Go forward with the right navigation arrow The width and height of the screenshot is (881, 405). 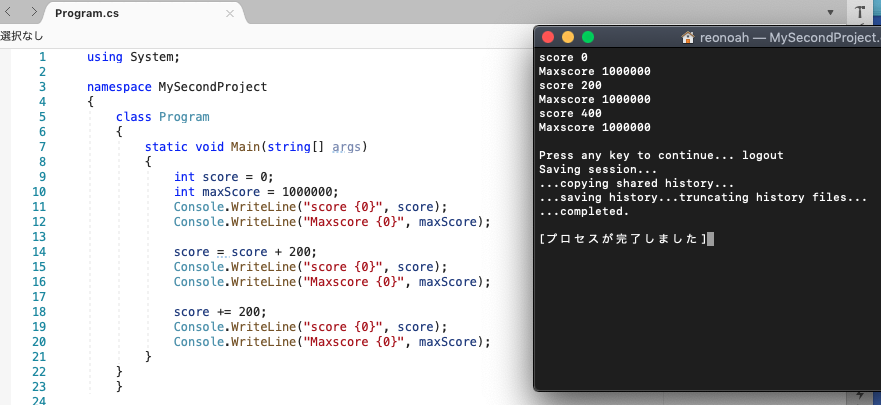(x=34, y=12)
